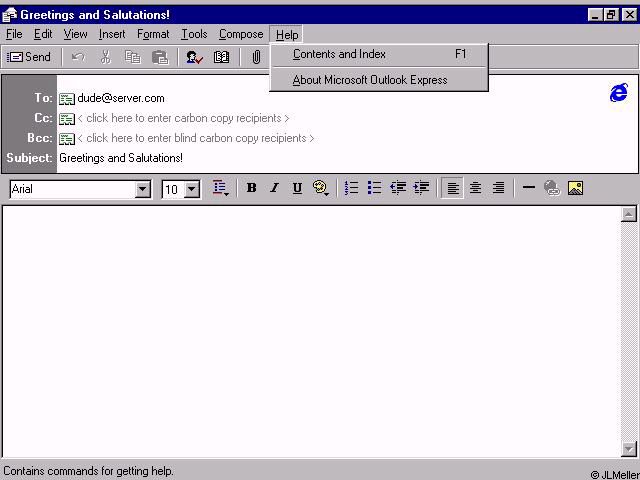Minimize the Greetings and Salutations window
The height and width of the screenshot is (480, 640).
pyautogui.click(x=596, y=15)
